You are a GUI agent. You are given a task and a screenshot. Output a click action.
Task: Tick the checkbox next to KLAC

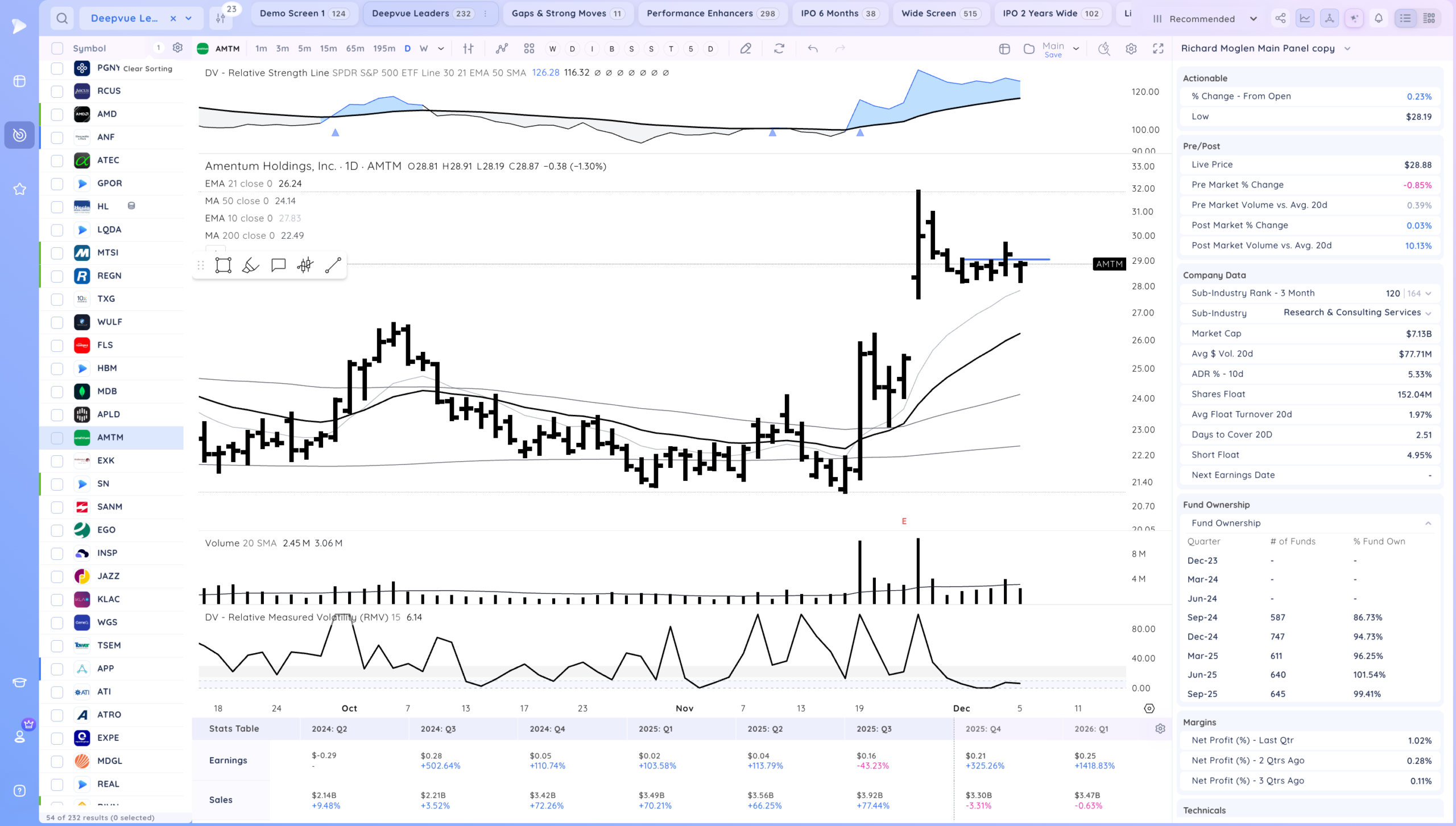(57, 599)
